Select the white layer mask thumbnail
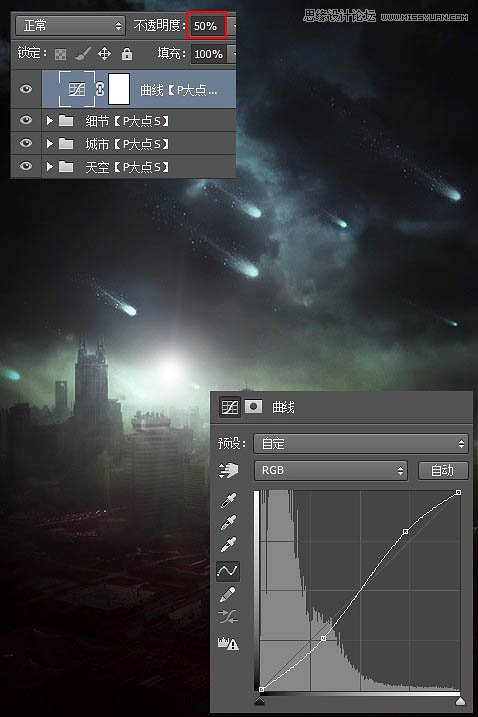 (119, 89)
